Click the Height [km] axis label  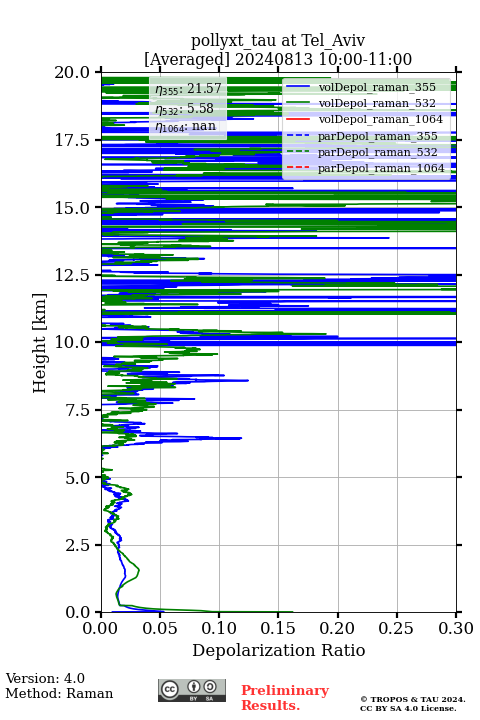point(40,343)
